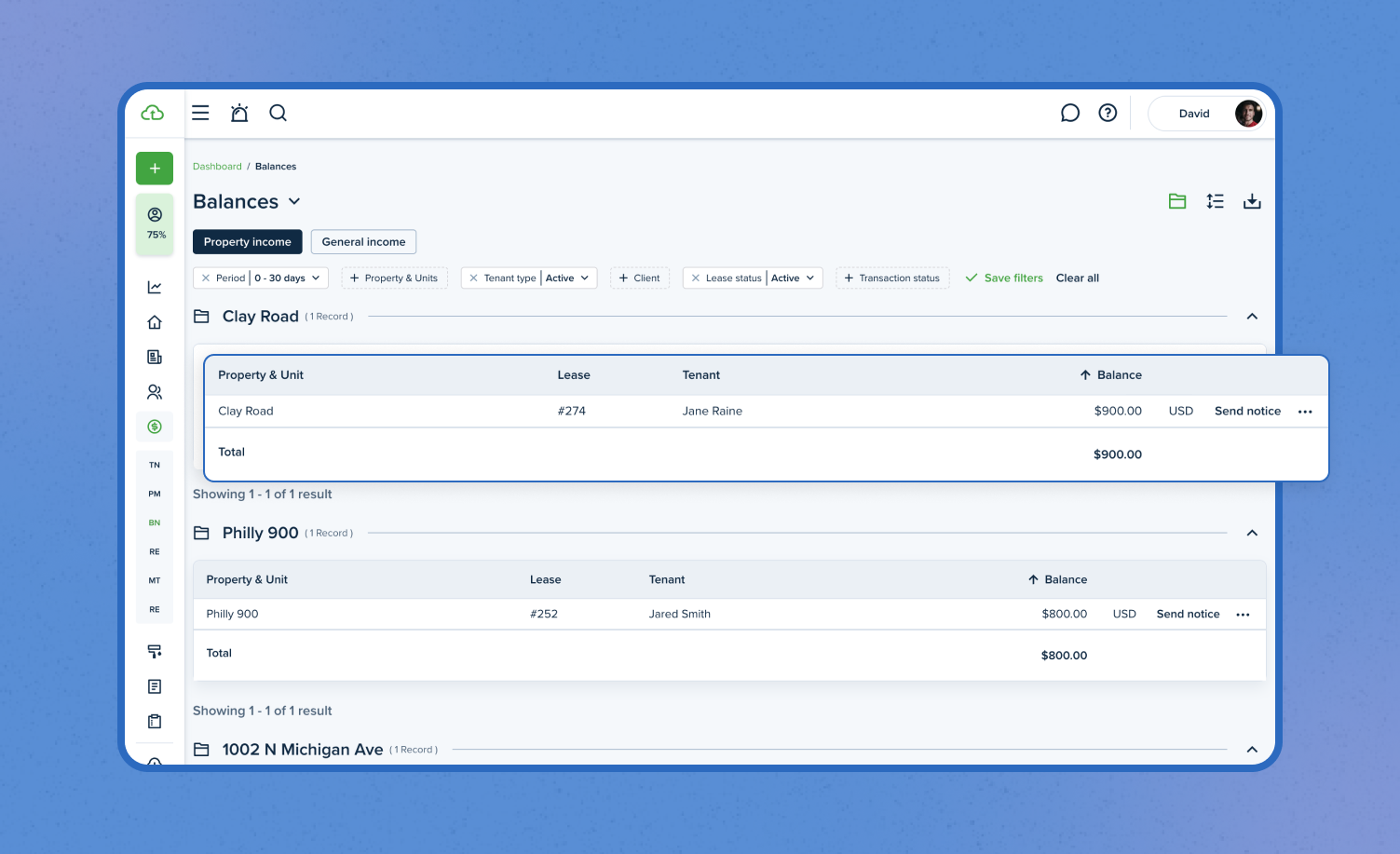Viewport: 1400px width, 854px height.
Task: Open the search magnifier icon
Action: tap(278, 113)
